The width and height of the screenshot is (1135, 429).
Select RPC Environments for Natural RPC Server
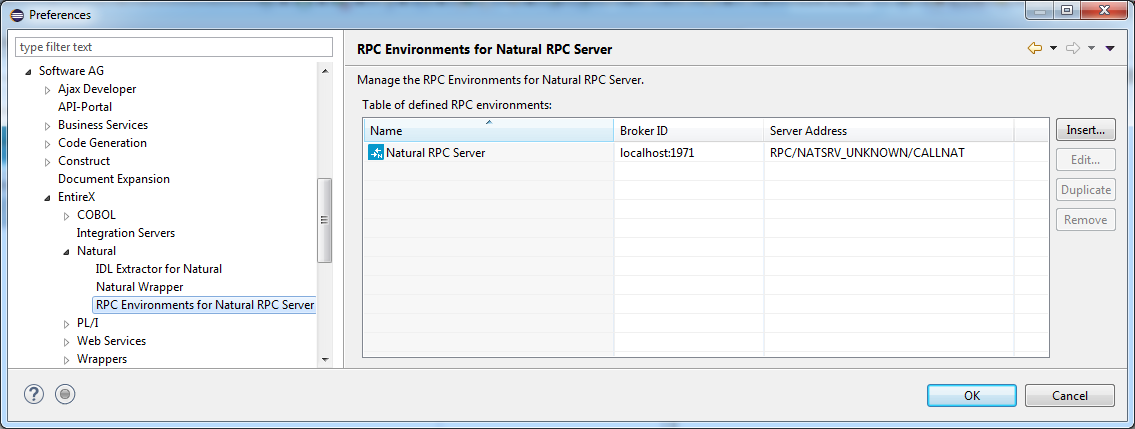[x=205, y=305]
